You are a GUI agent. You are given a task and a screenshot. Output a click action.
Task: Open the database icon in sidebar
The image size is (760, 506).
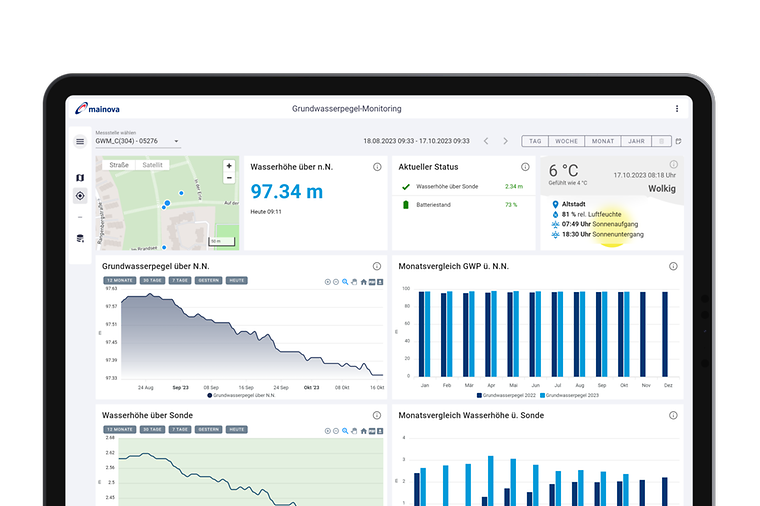[x=80, y=238]
